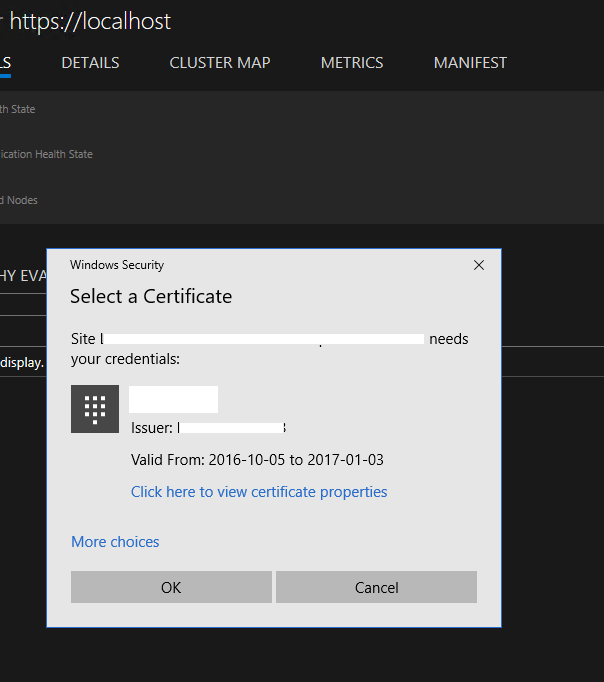Click here to view certificate properties
Screen dimensions: 604x682
pyautogui.click(x=259, y=492)
